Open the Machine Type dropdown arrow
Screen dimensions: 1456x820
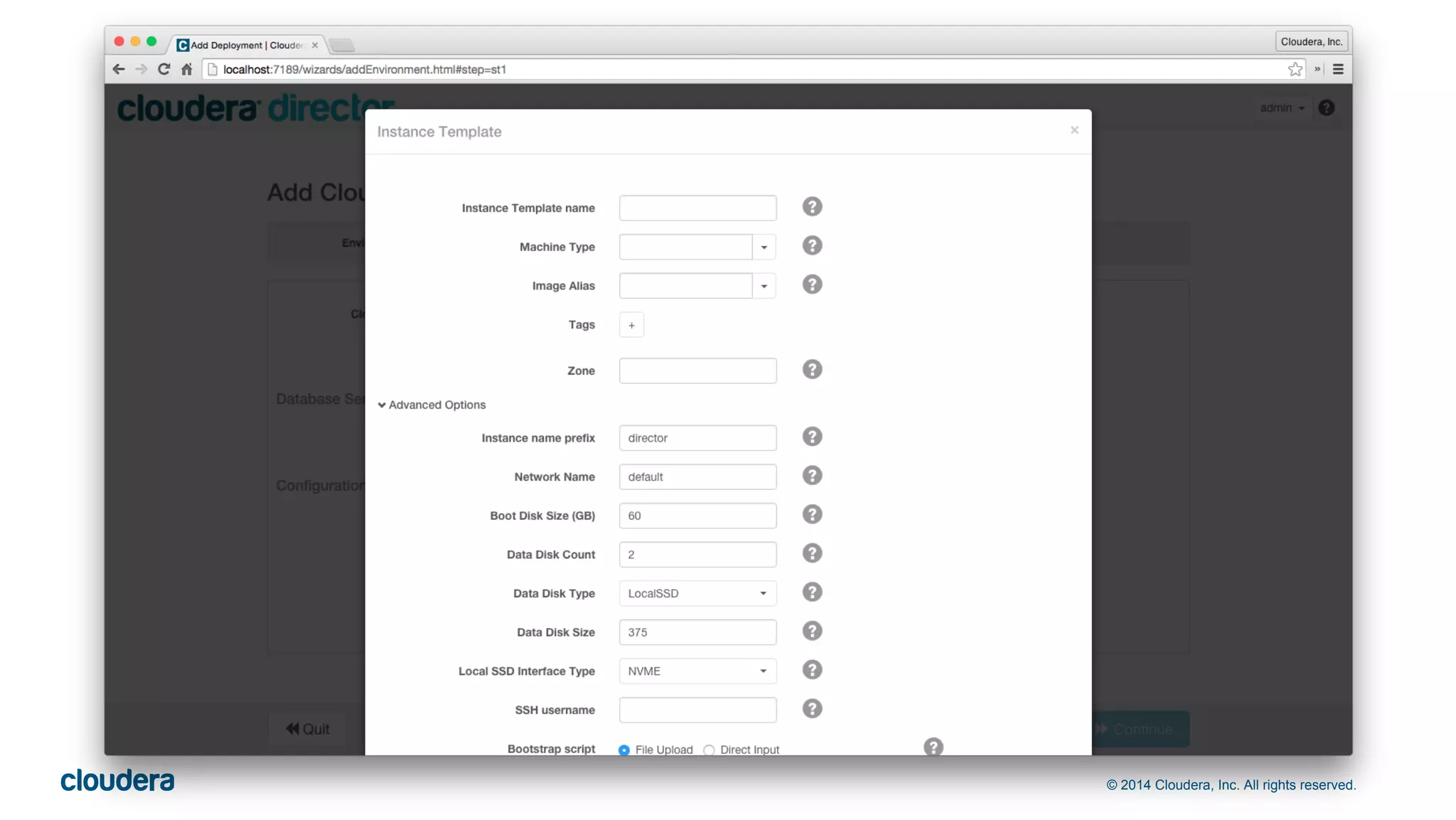point(764,247)
